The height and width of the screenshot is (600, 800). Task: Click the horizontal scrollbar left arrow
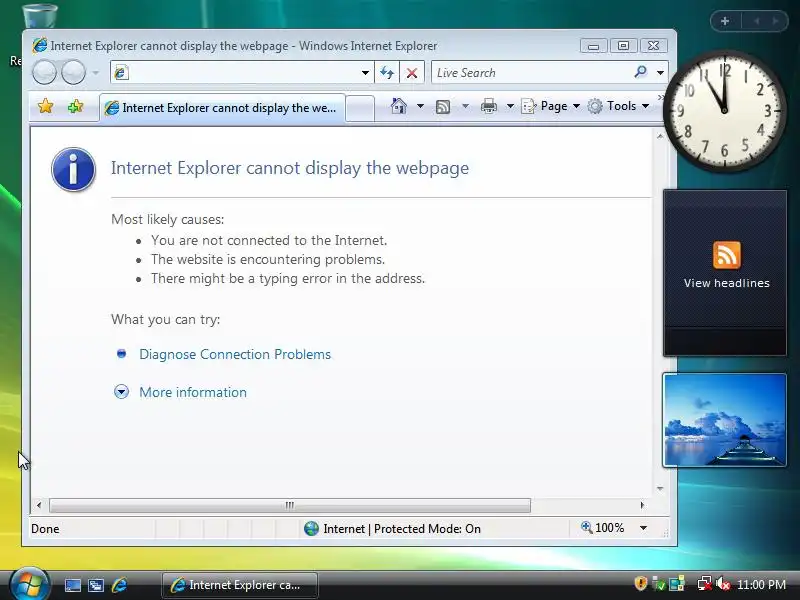coord(39,505)
